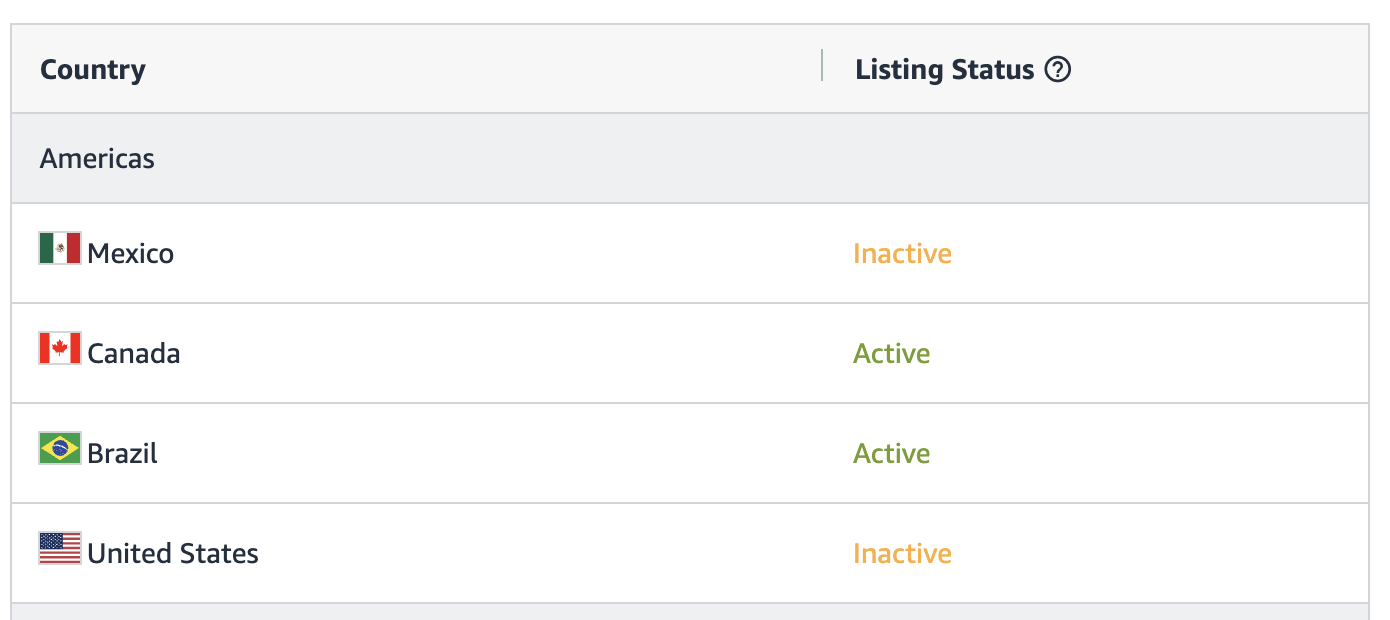Click the Brazil flag icon

click(60, 448)
